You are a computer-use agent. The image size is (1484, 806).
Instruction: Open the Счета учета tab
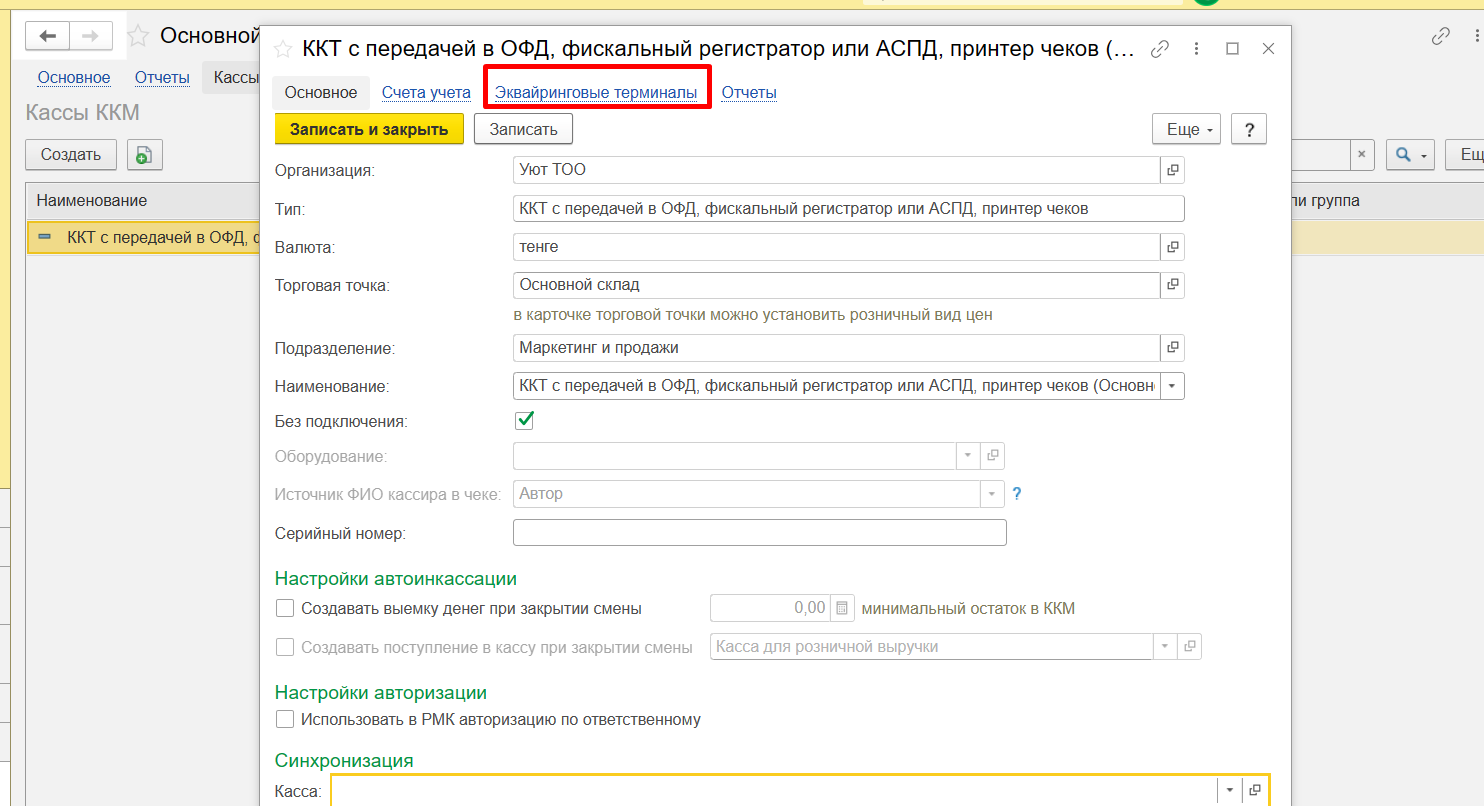tap(426, 92)
